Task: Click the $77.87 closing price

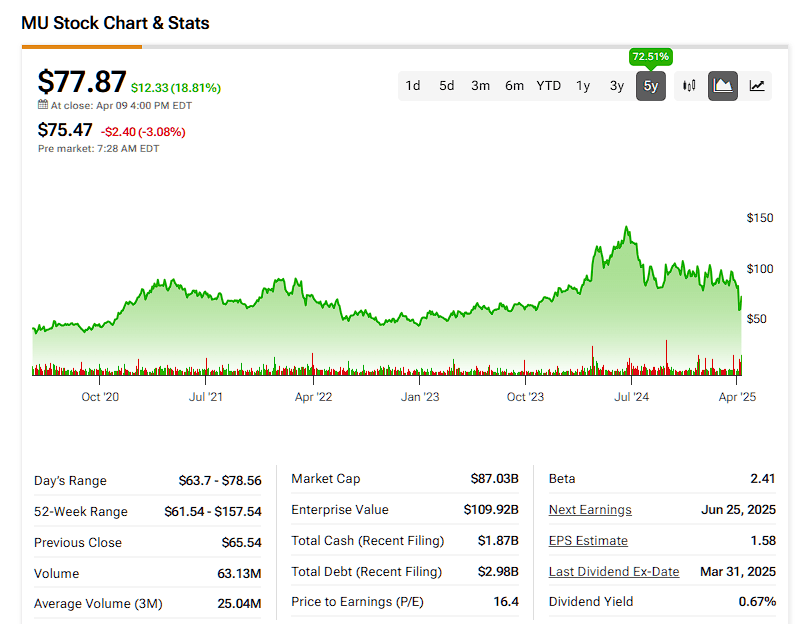Action: (82, 82)
